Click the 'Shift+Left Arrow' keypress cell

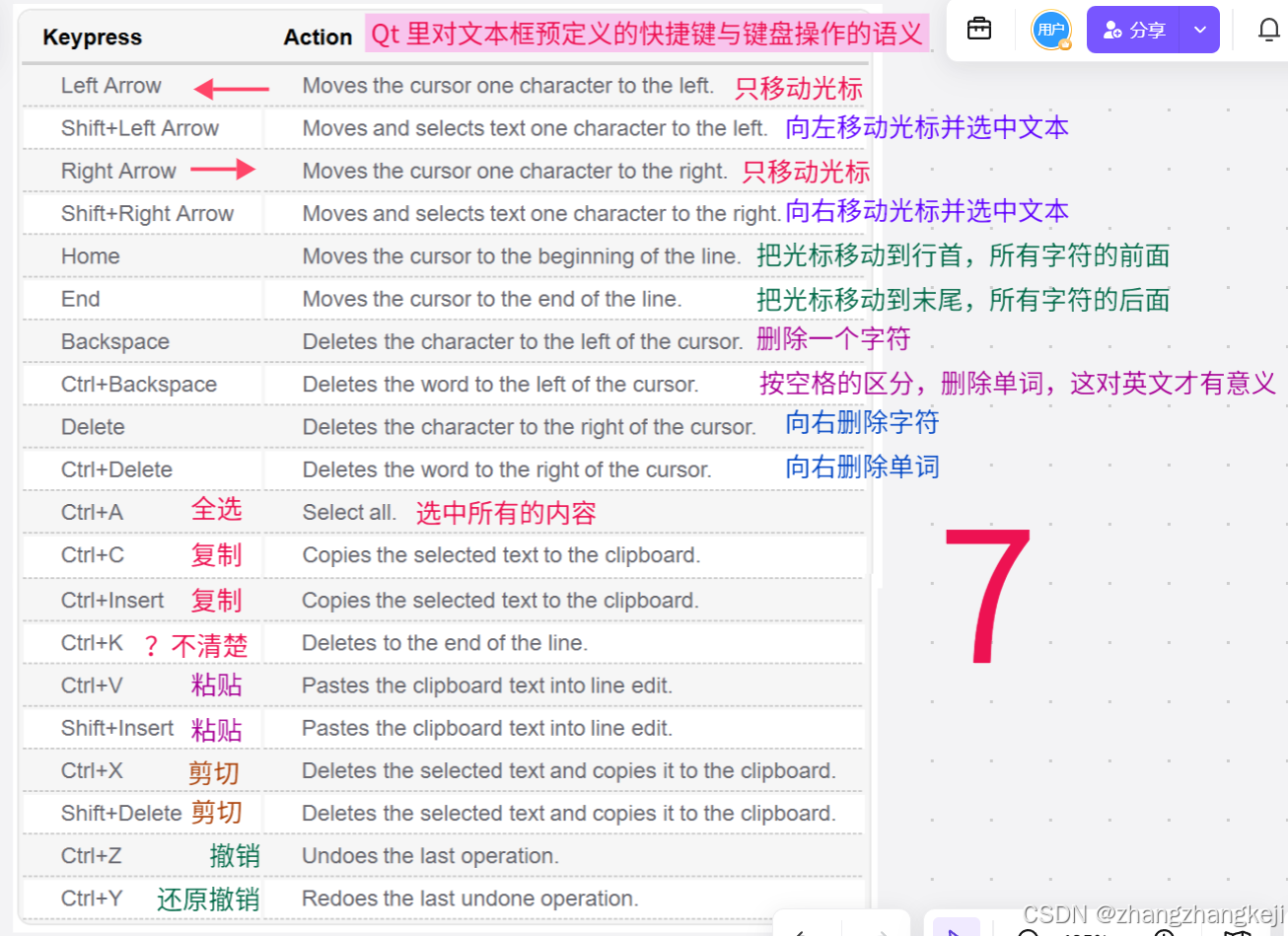click(x=140, y=128)
